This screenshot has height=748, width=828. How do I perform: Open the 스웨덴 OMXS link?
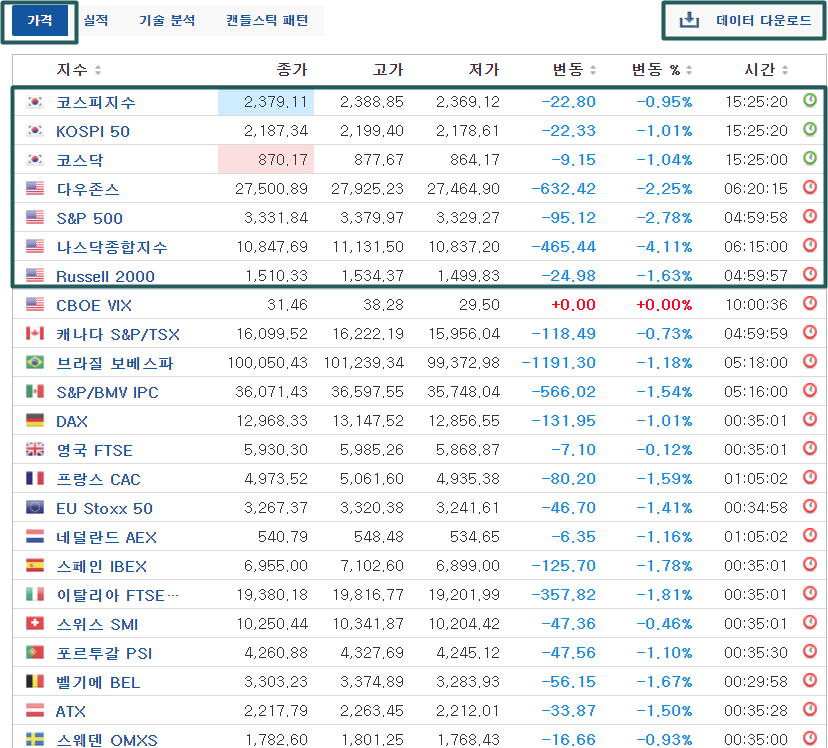click(107, 740)
